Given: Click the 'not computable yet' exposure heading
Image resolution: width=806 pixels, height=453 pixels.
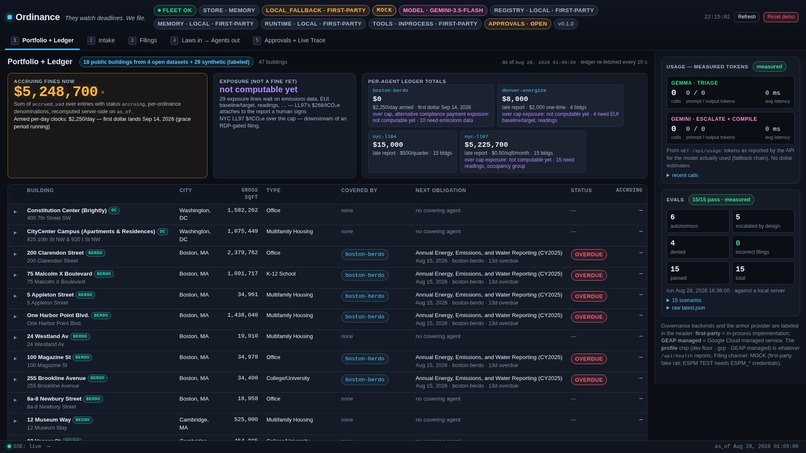Looking at the screenshot, I should [x=258, y=89].
